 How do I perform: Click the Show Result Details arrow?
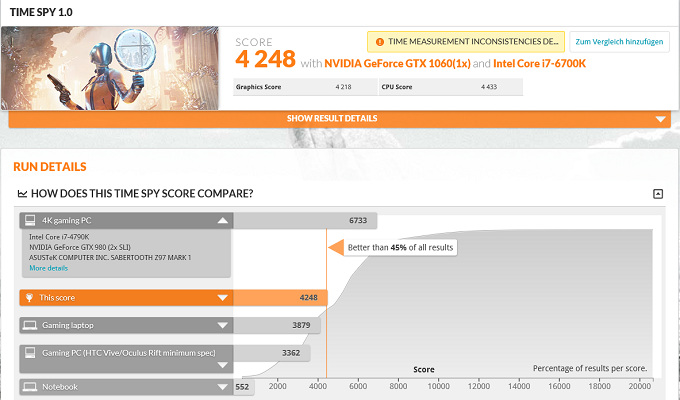click(660, 119)
